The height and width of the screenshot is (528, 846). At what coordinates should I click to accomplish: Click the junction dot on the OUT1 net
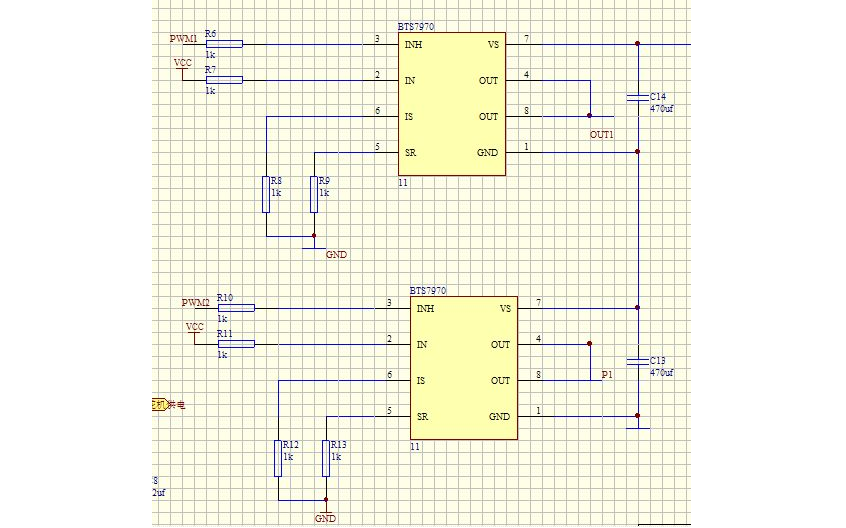(590, 116)
